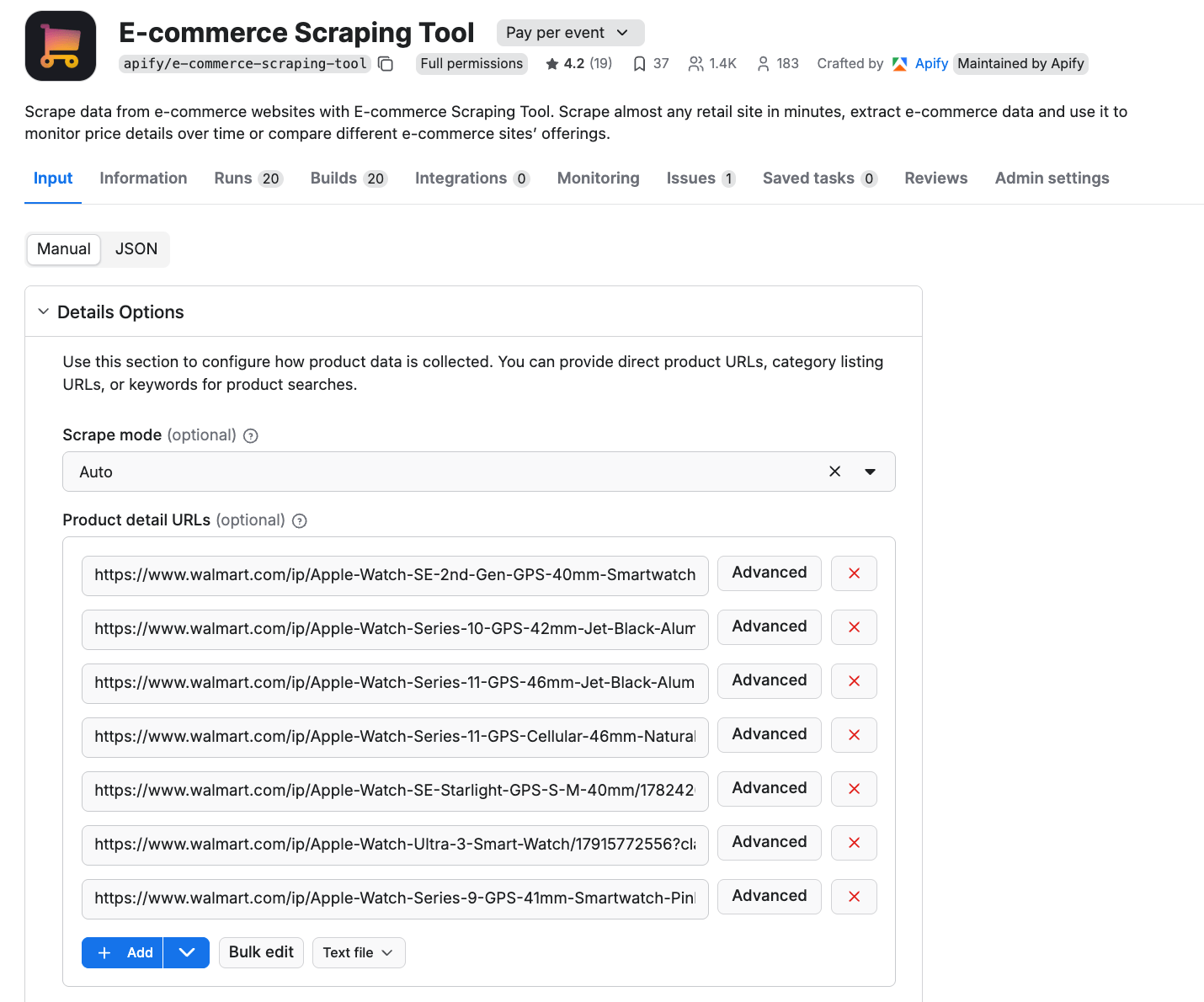Switch to the Runs tab
Screen dimensions: 1204x1002
[234, 178]
